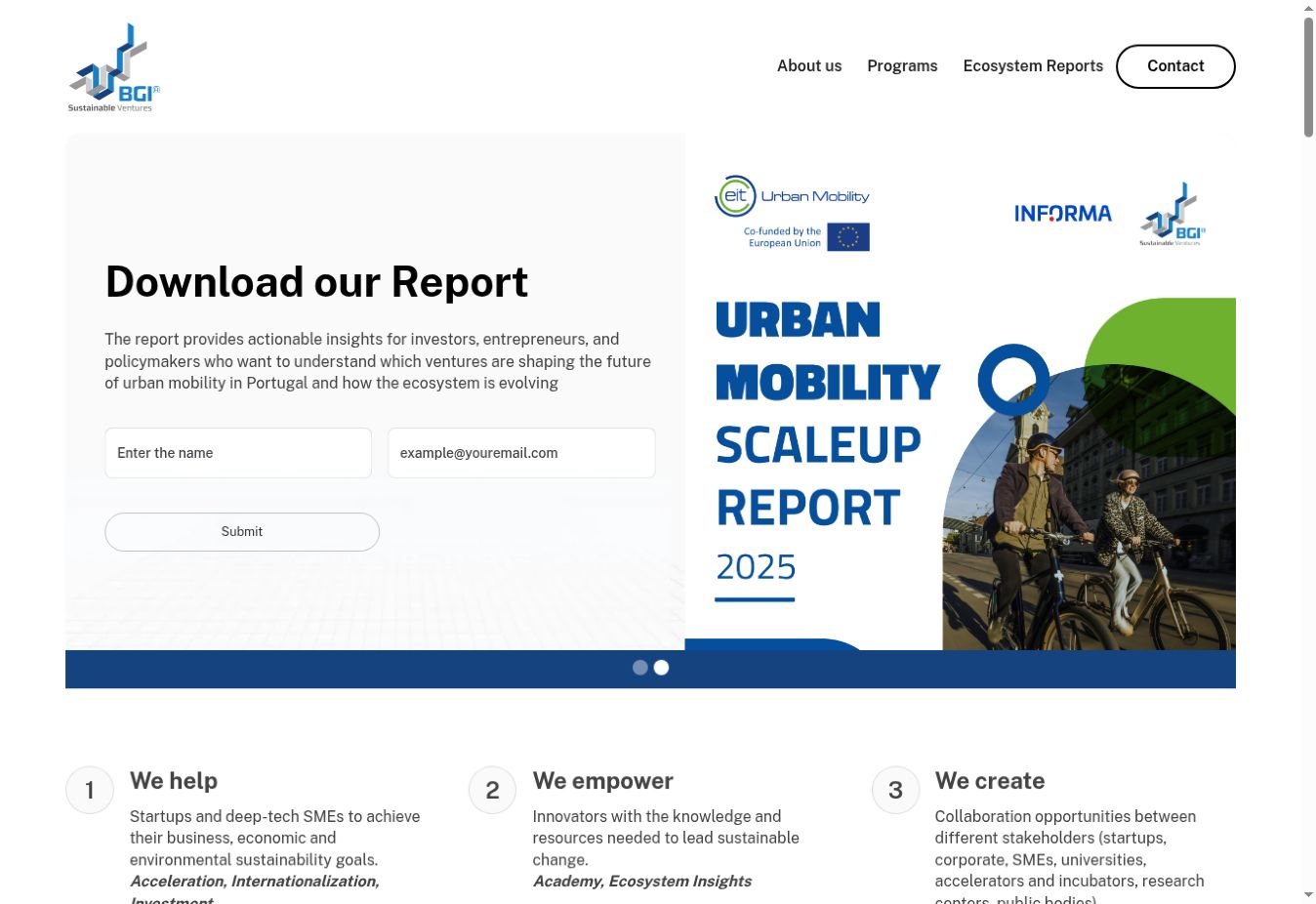This screenshot has width=1316, height=904.
Task: Click the 'We create' heading
Action: (990, 781)
